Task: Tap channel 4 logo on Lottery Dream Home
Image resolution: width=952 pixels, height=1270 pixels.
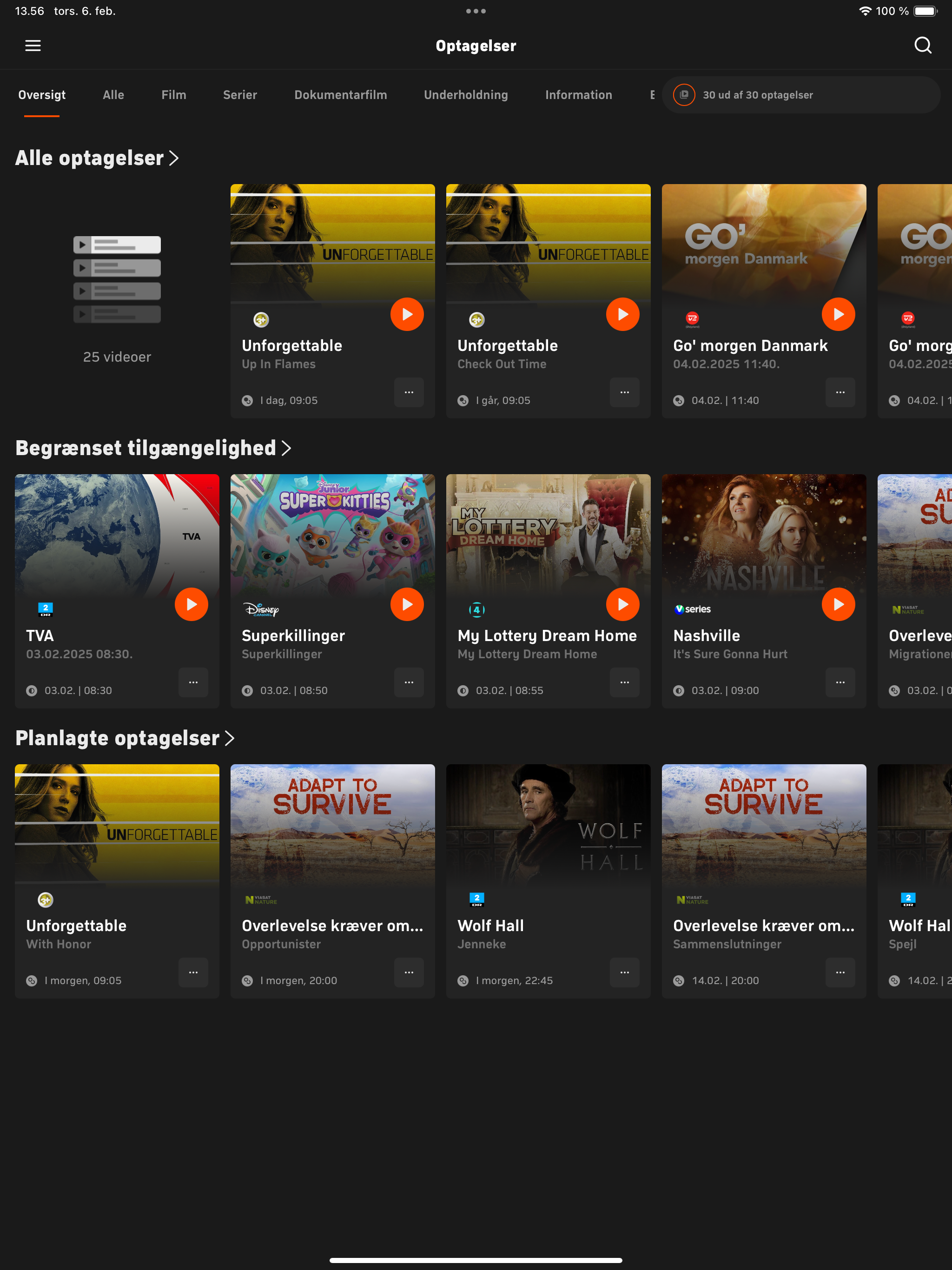Action: click(x=476, y=609)
